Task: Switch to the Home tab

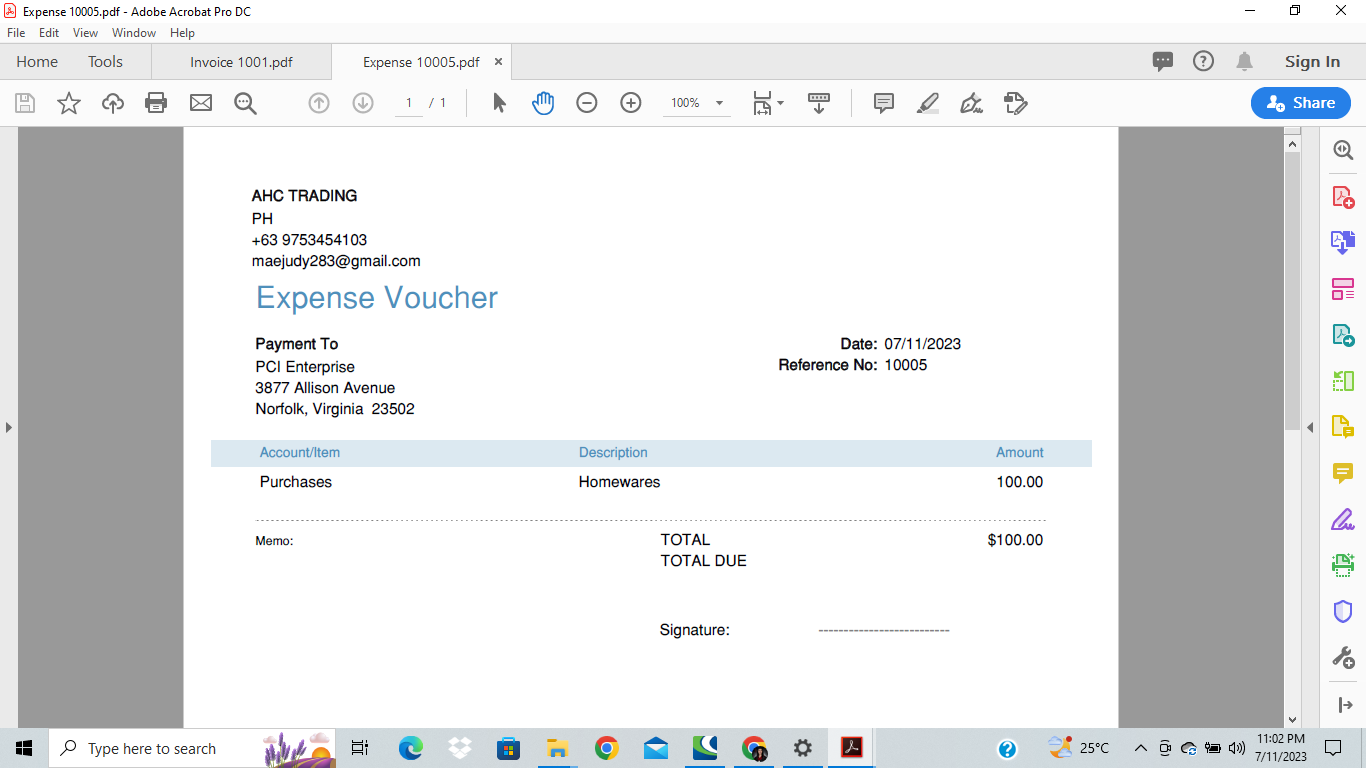Action: pyautogui.click(x=37, y=62)
